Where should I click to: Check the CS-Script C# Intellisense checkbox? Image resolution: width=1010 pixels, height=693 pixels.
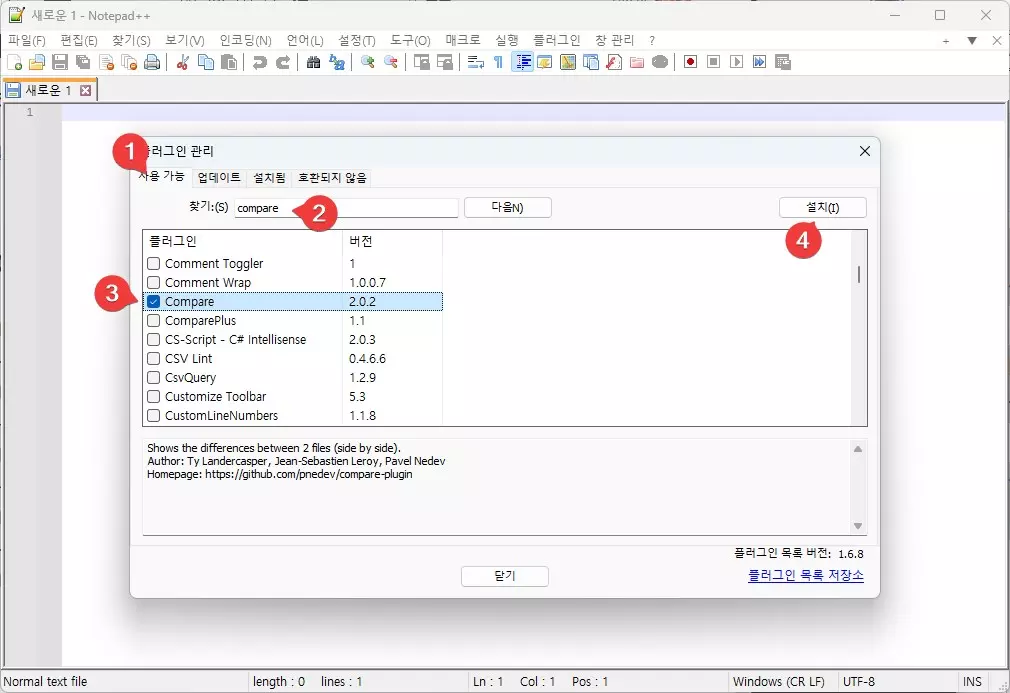tap(153, 339)
